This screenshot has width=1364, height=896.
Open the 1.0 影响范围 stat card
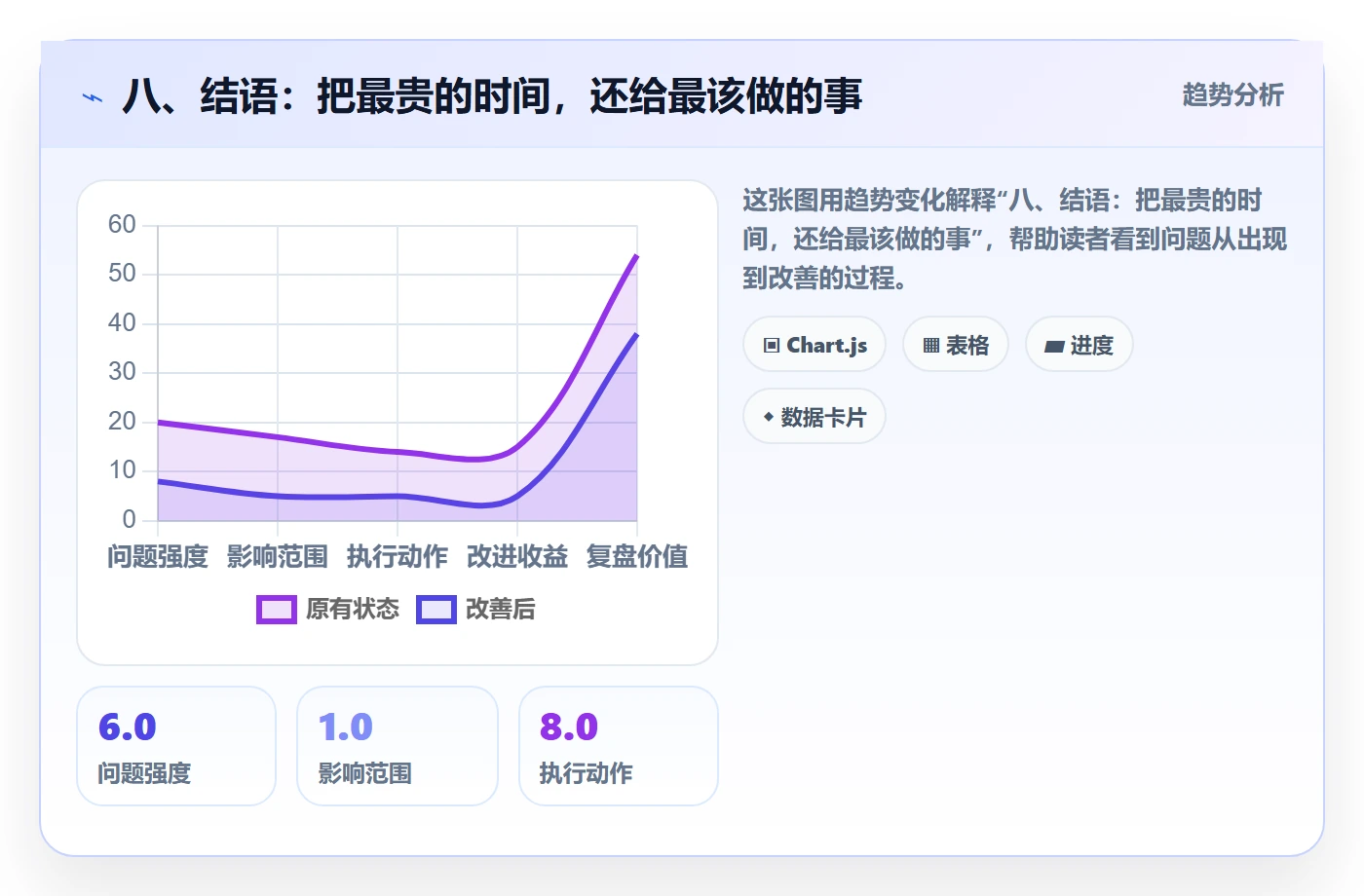coord(398,746)
